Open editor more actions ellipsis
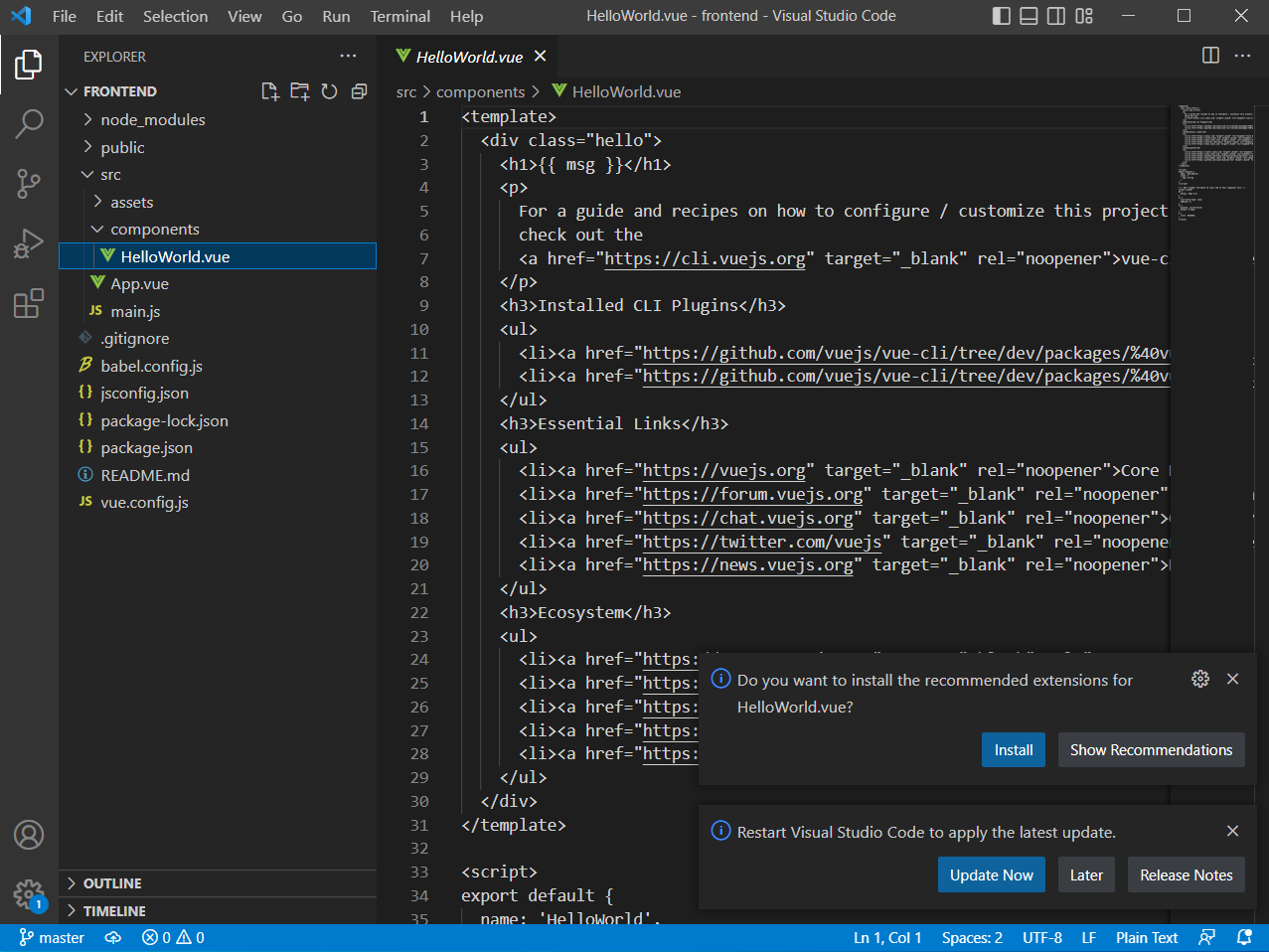This screenshot has height=952, width=1269. pyautogui.click(x=1242, y=56)
